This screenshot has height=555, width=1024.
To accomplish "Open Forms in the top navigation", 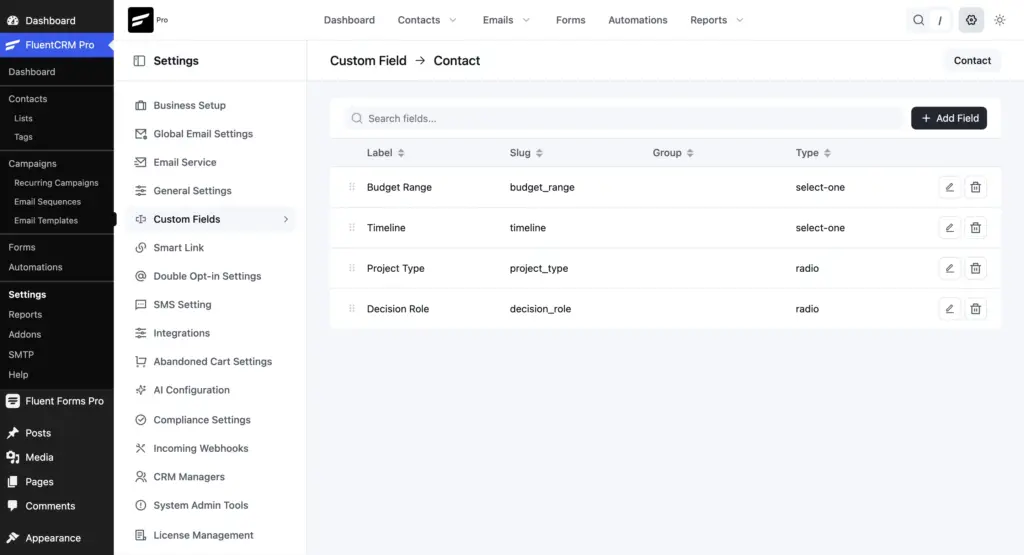I will [x=571, y=20].
